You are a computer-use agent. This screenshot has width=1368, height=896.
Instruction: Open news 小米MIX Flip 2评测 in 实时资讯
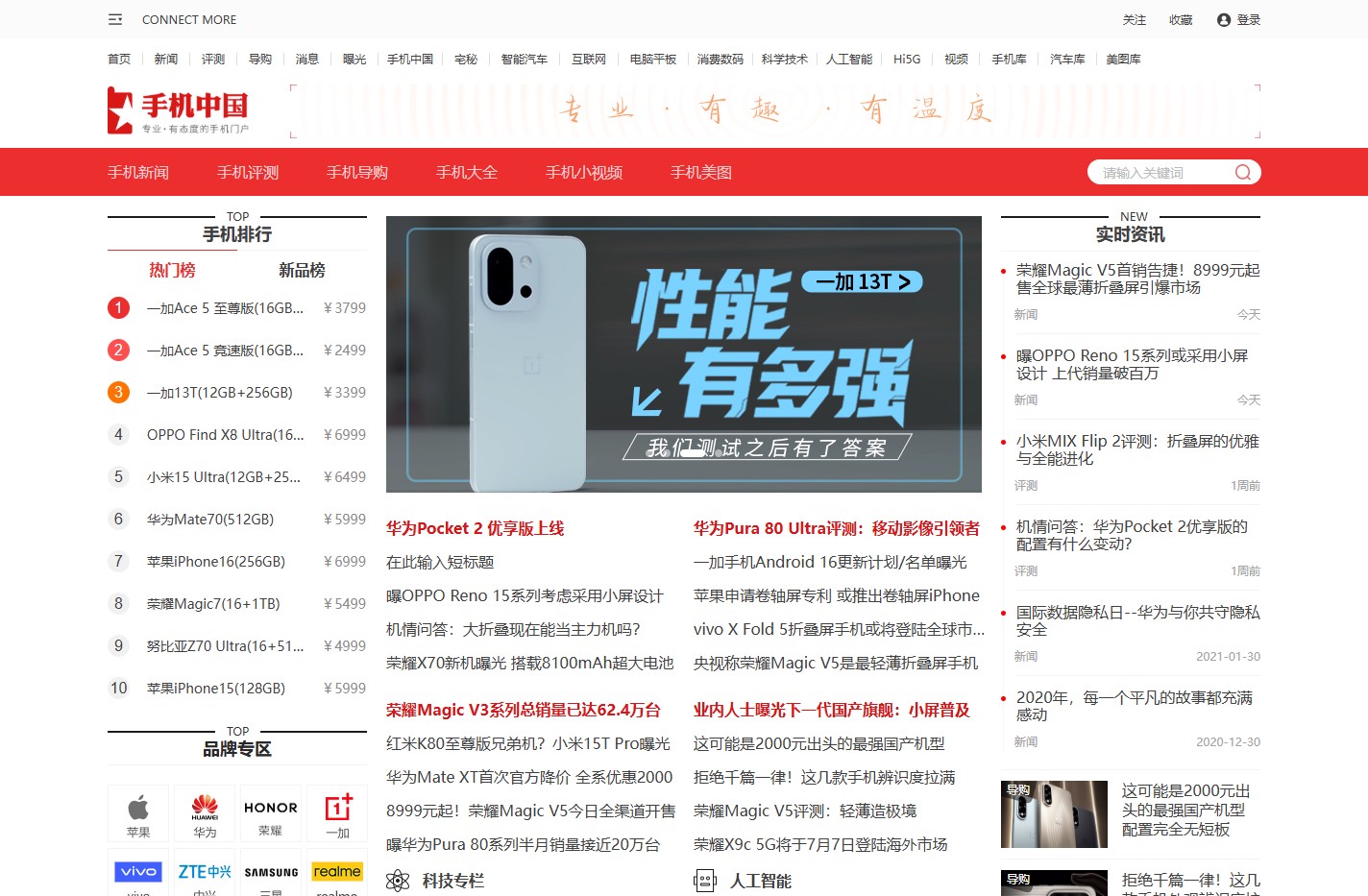tap(1137, 449)
